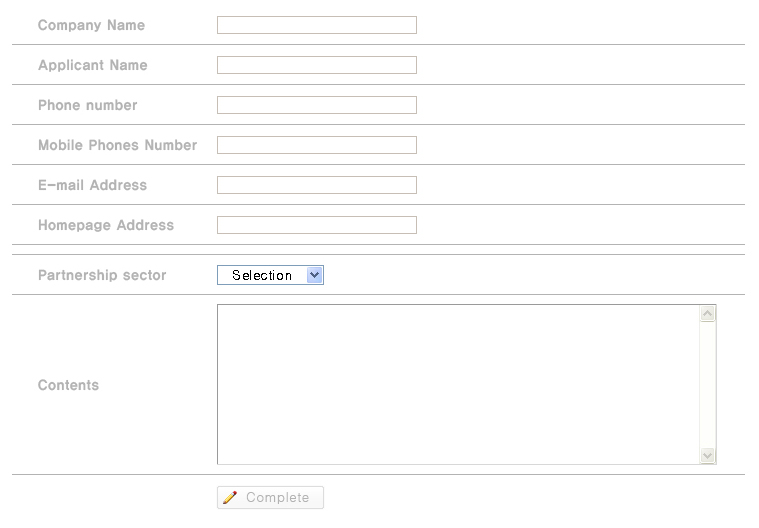Click the Applicant Name label
The image size is (759, 528).
[x=92, y=65]
